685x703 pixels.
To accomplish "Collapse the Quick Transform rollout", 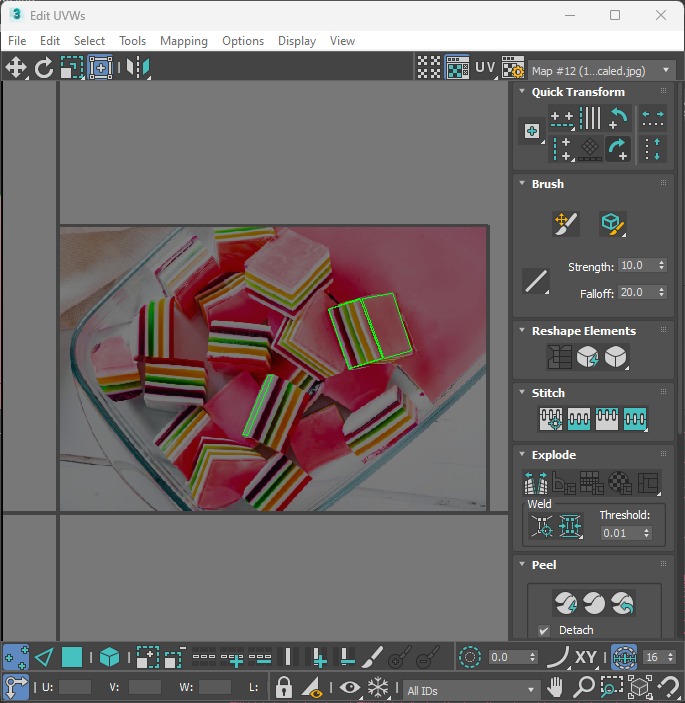I will pos(522,91).
